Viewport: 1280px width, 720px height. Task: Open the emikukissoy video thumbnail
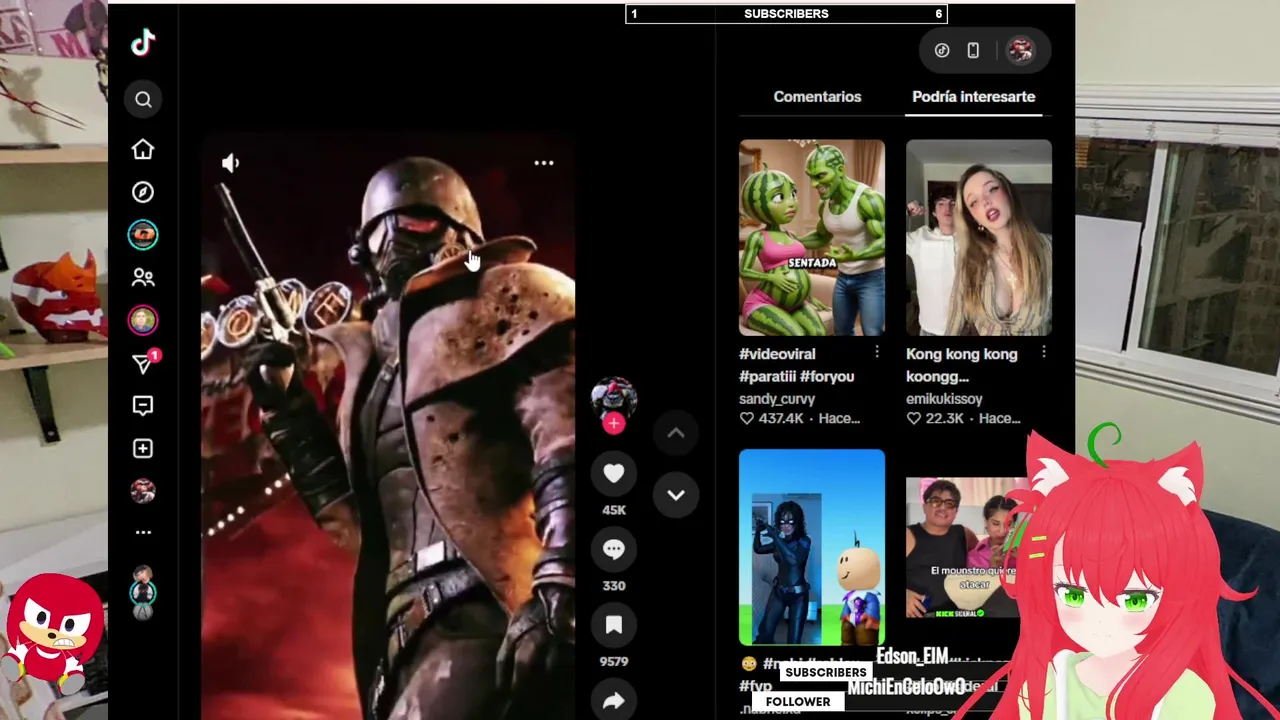(979, 237)
